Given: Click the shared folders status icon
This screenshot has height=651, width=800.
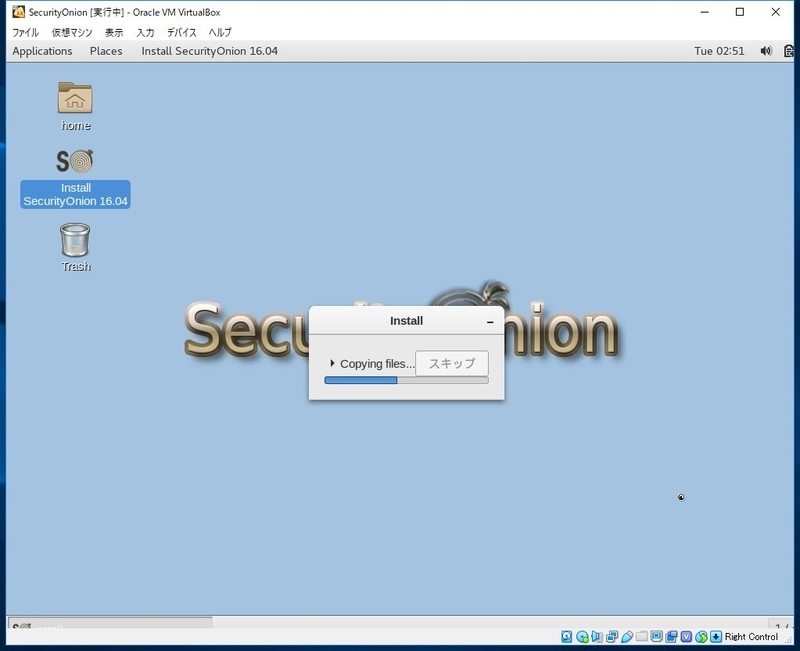Looking at the screenshot, I should [642, 636].
